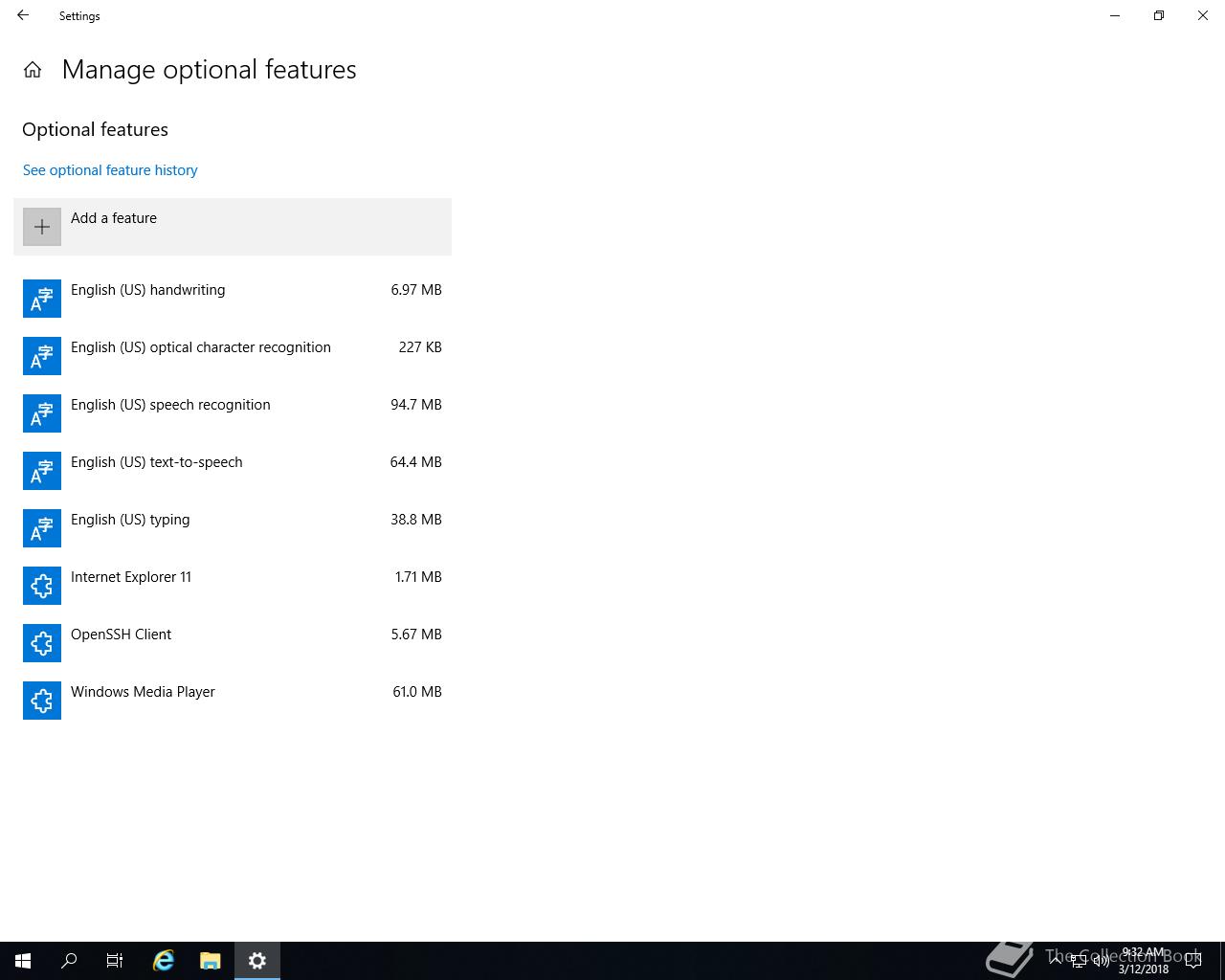Select the 94.7 MB size value
The width and height of the screenshot is (1225, 980).
click(x=416, y=405)
